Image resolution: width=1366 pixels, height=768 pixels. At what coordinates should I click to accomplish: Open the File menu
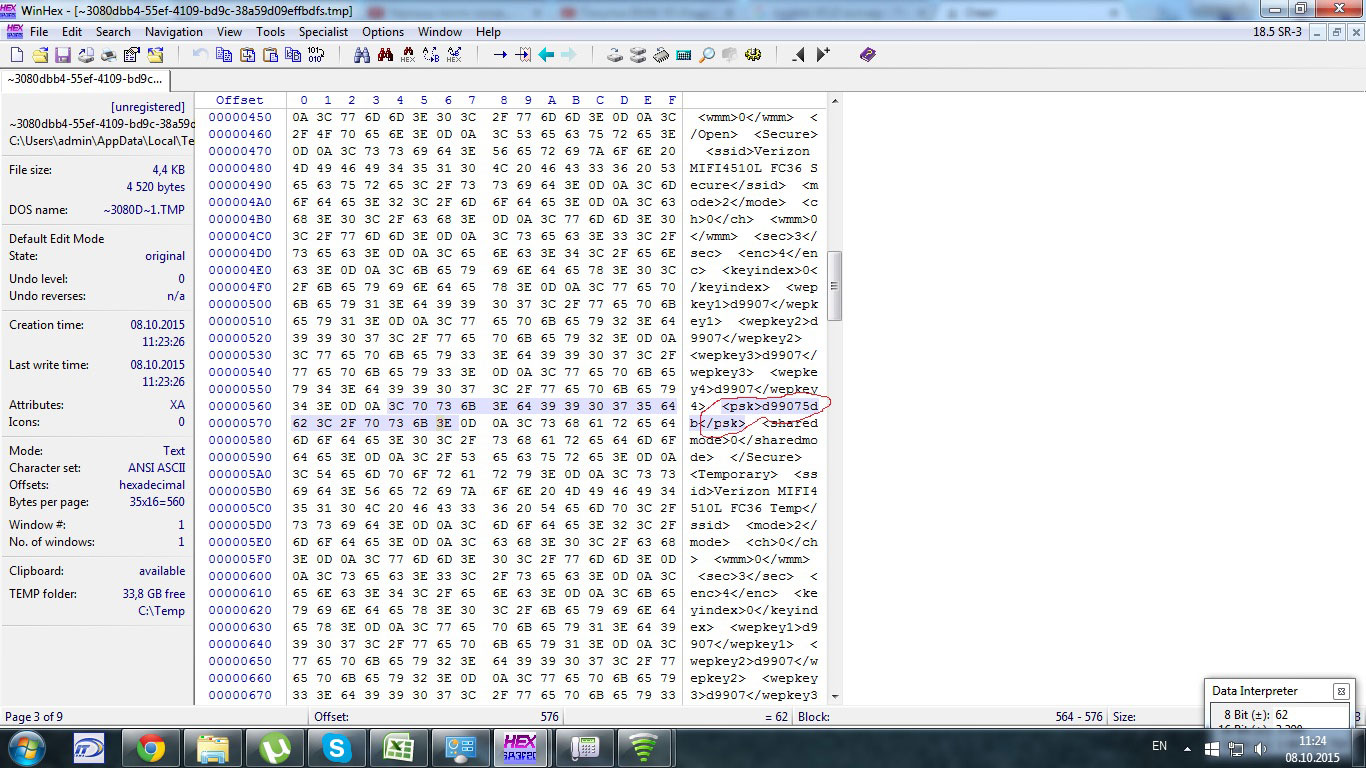pyautogui.click(x=39, y=32)
